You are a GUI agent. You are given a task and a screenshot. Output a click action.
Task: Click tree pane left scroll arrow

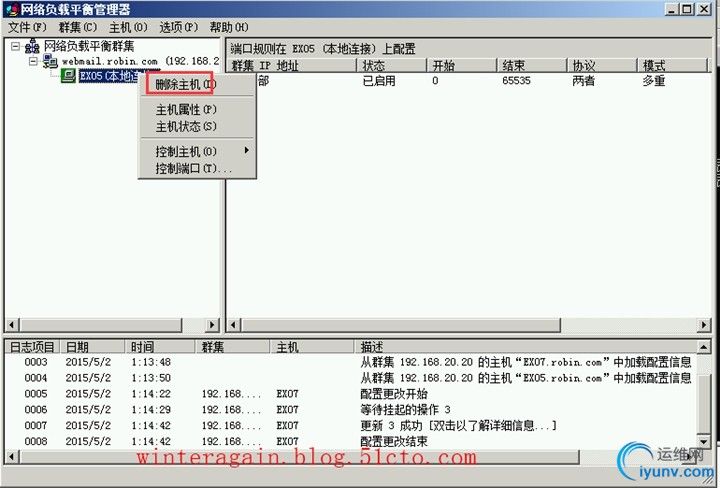(x=12, y=325)
